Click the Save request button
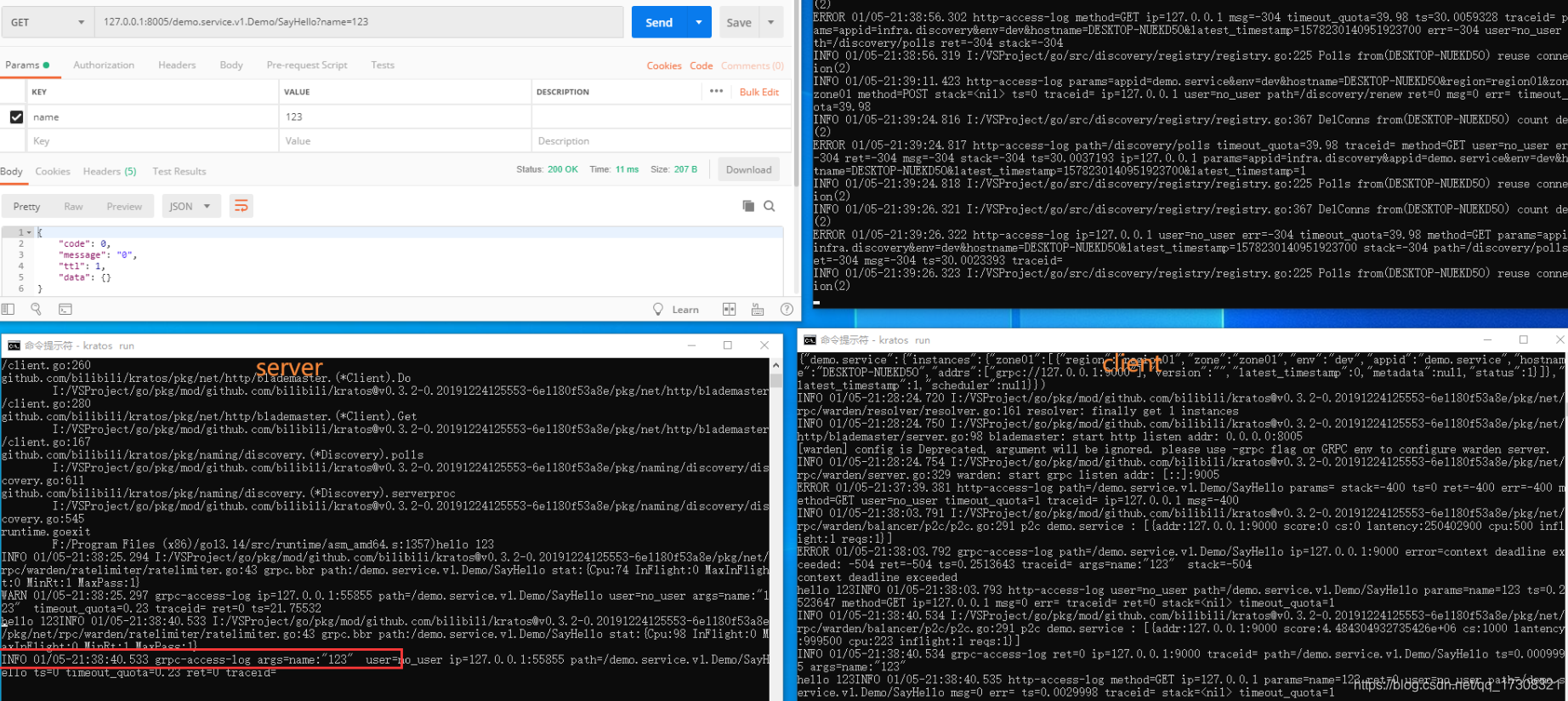 point(739,22)
